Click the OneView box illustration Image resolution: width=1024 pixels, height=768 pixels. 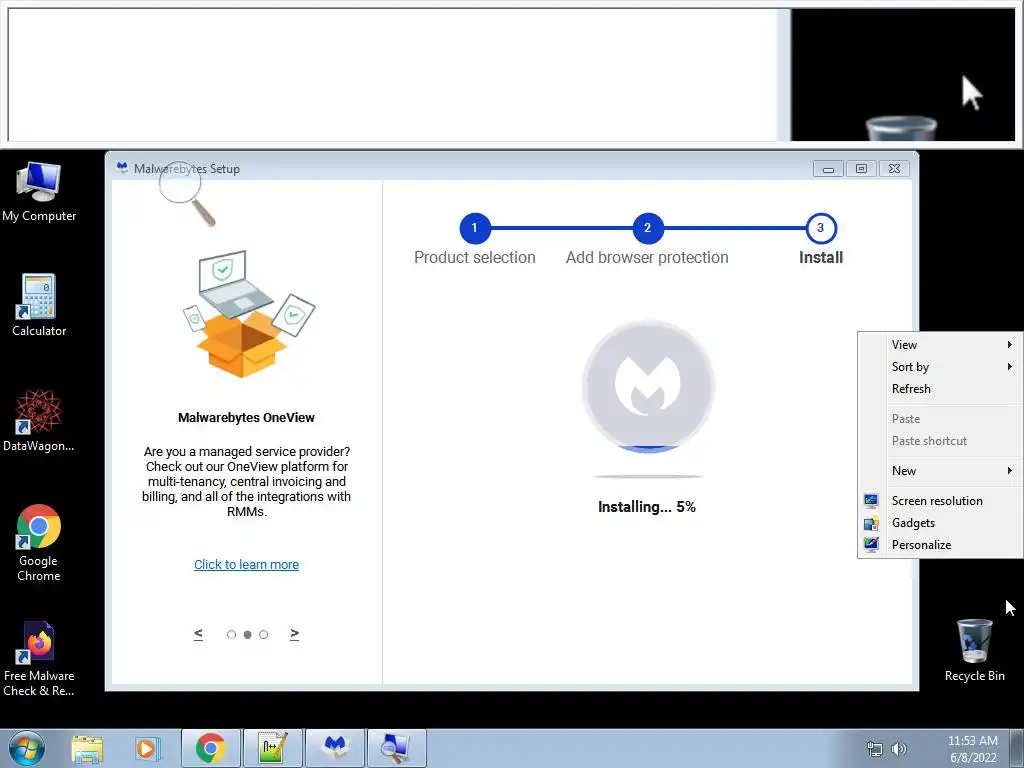click(x=248, y=314)
